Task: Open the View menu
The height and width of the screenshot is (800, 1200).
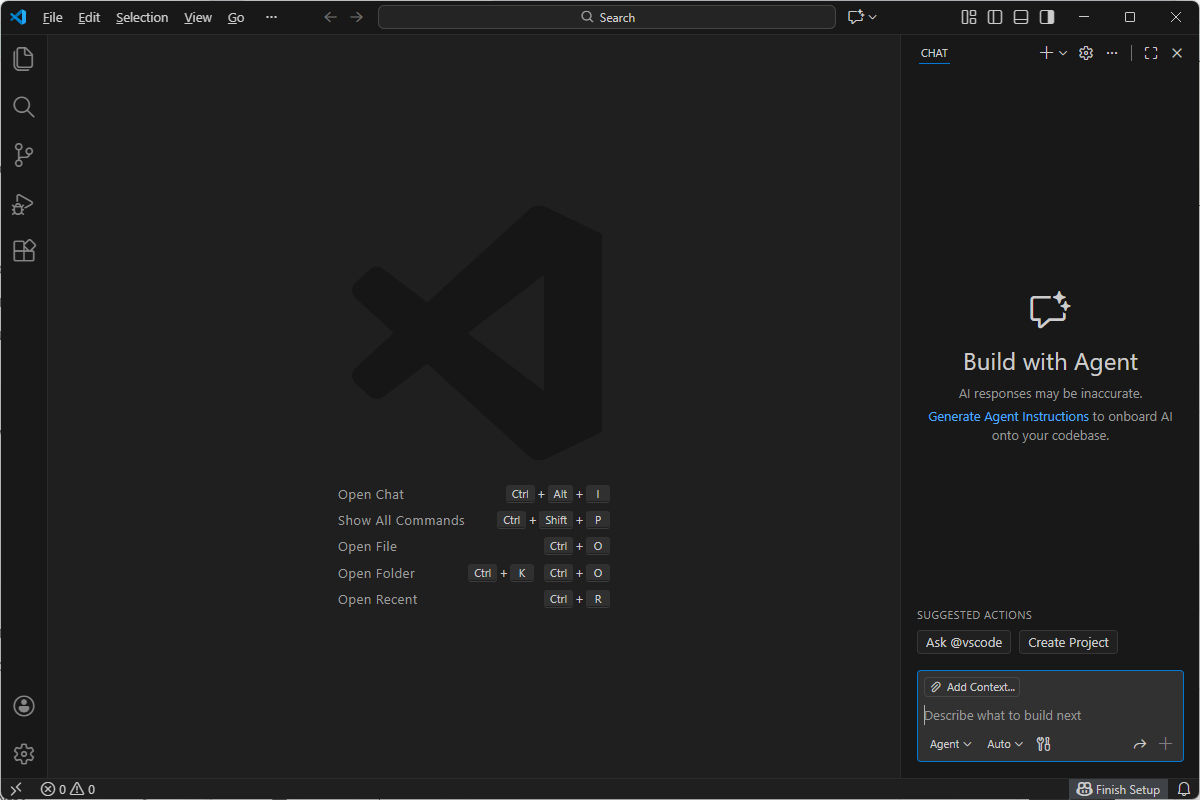Action: tap(198, 17)
